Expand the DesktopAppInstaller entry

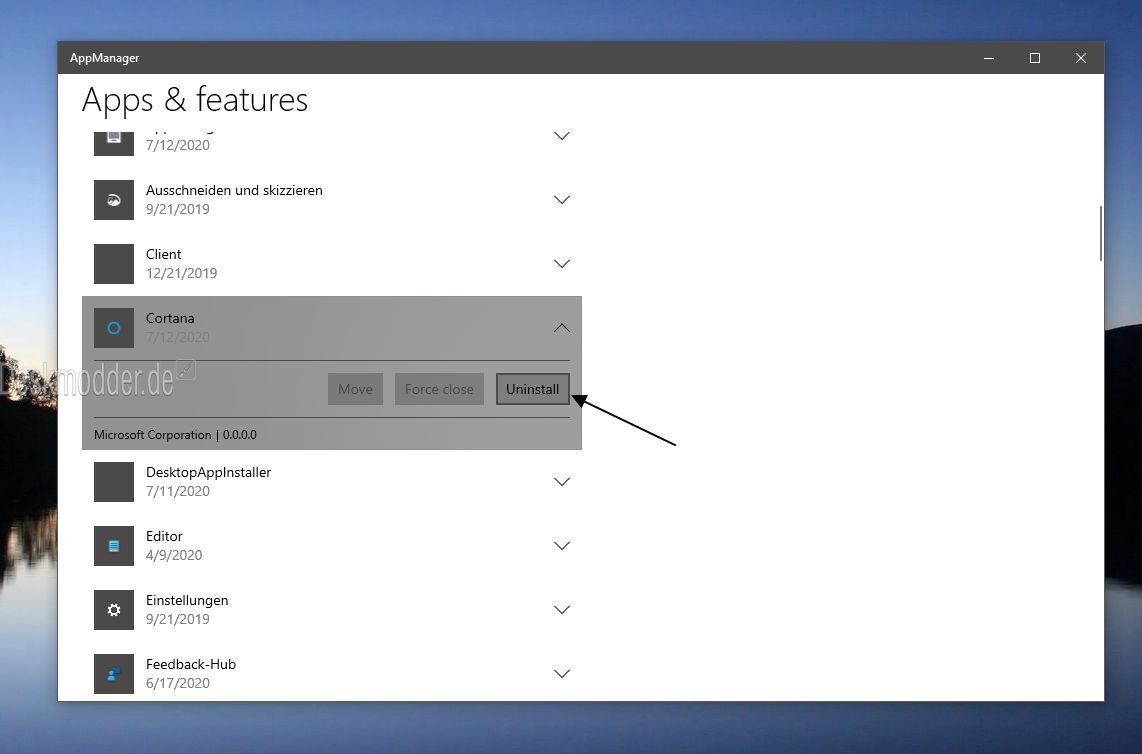(562, 482)
